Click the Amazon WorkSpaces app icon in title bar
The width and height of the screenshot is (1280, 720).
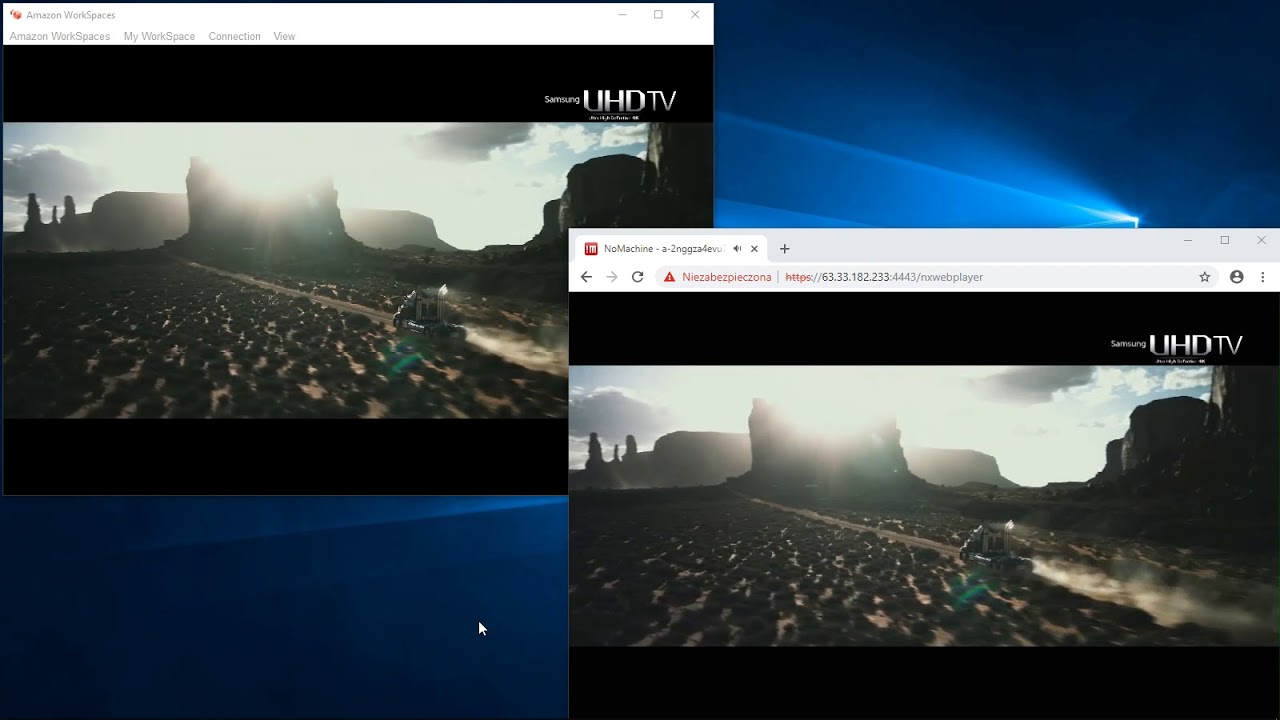click(16, 15)
